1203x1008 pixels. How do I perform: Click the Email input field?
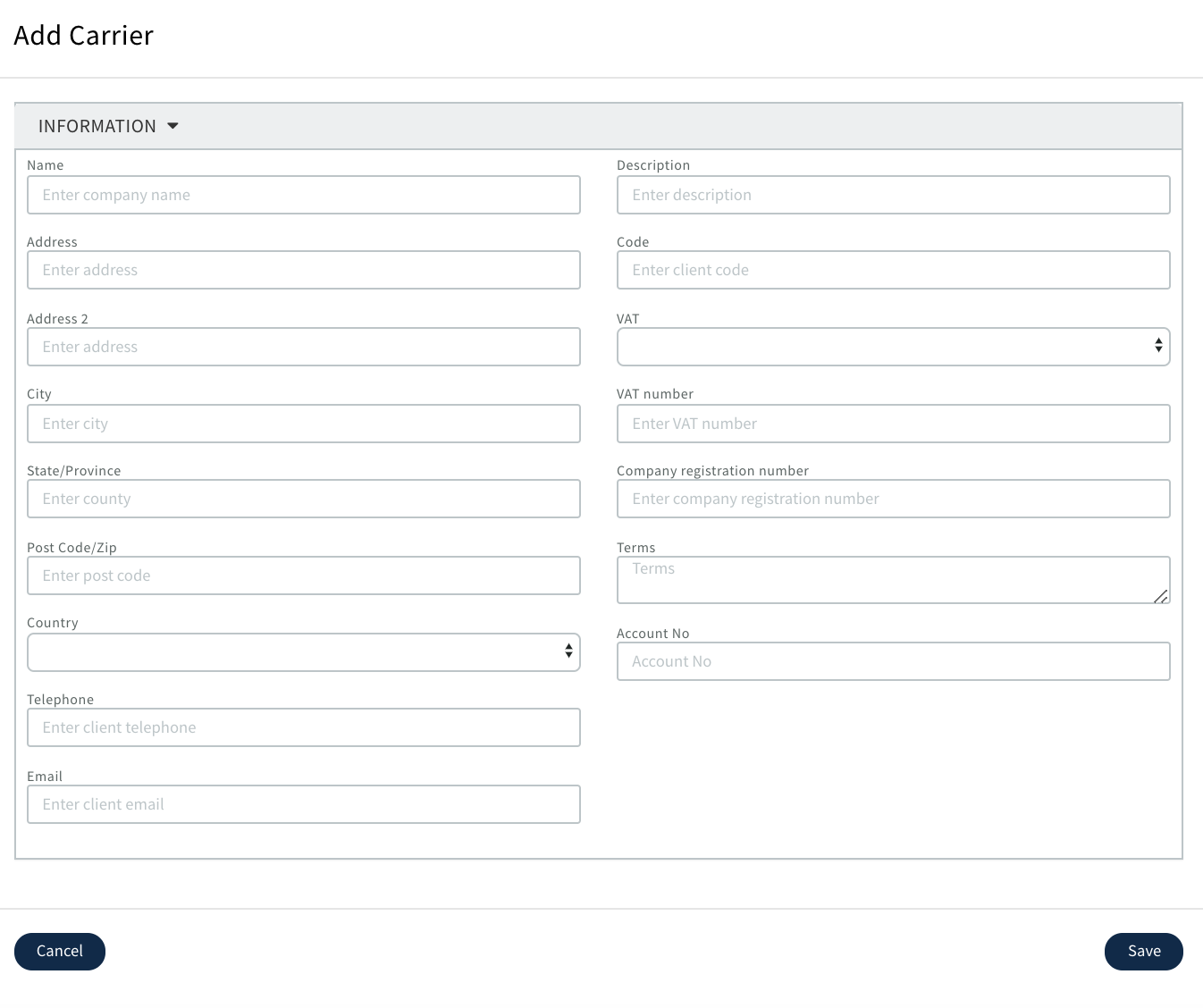point(303,804)
